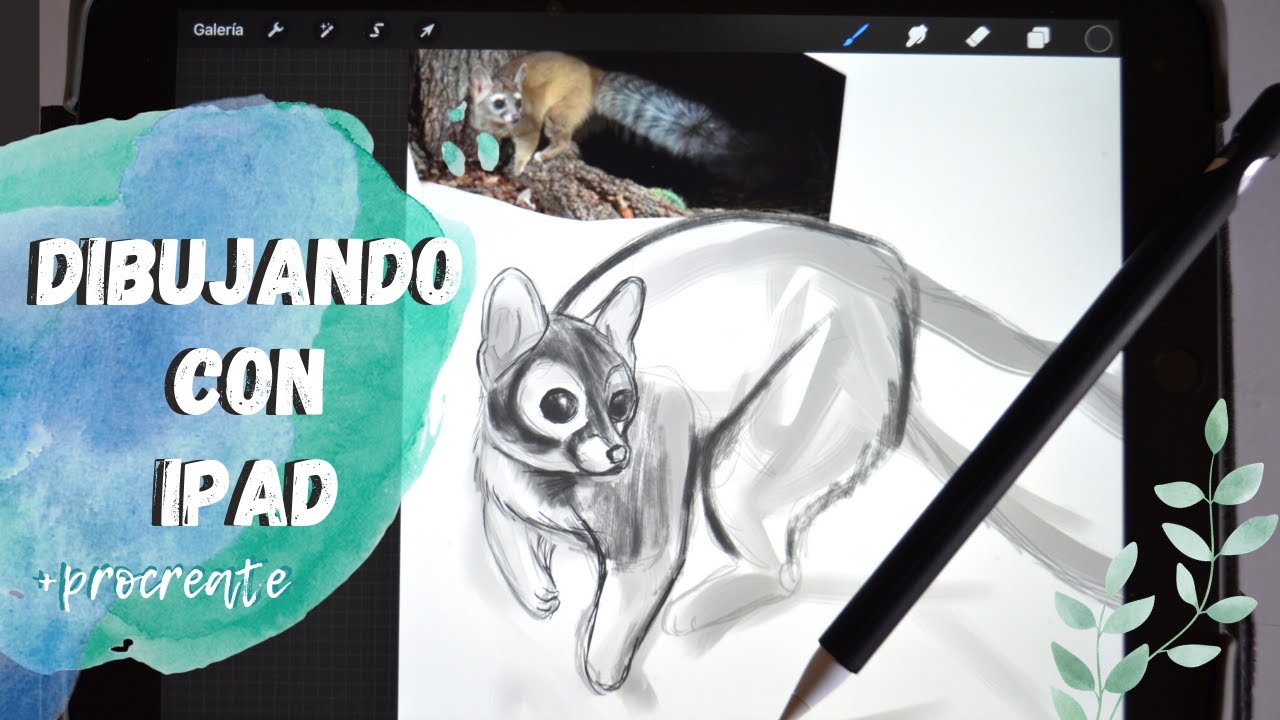This screenshot has height=720, width=1280.
Task: Activate the Selection S-shaped tool
Action: coord(377,30)
